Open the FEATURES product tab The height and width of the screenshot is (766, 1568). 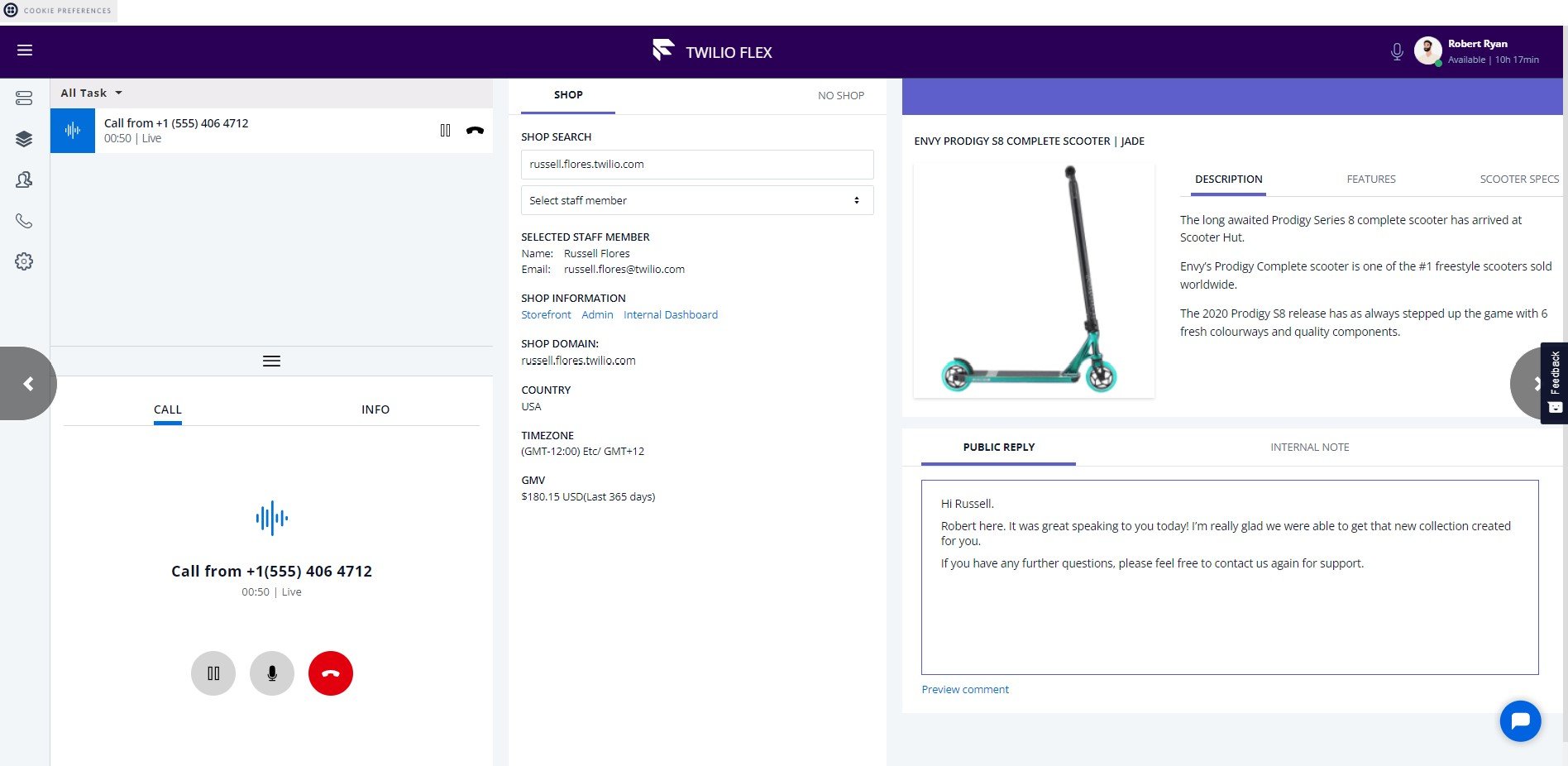click(x=1370, y=180)
